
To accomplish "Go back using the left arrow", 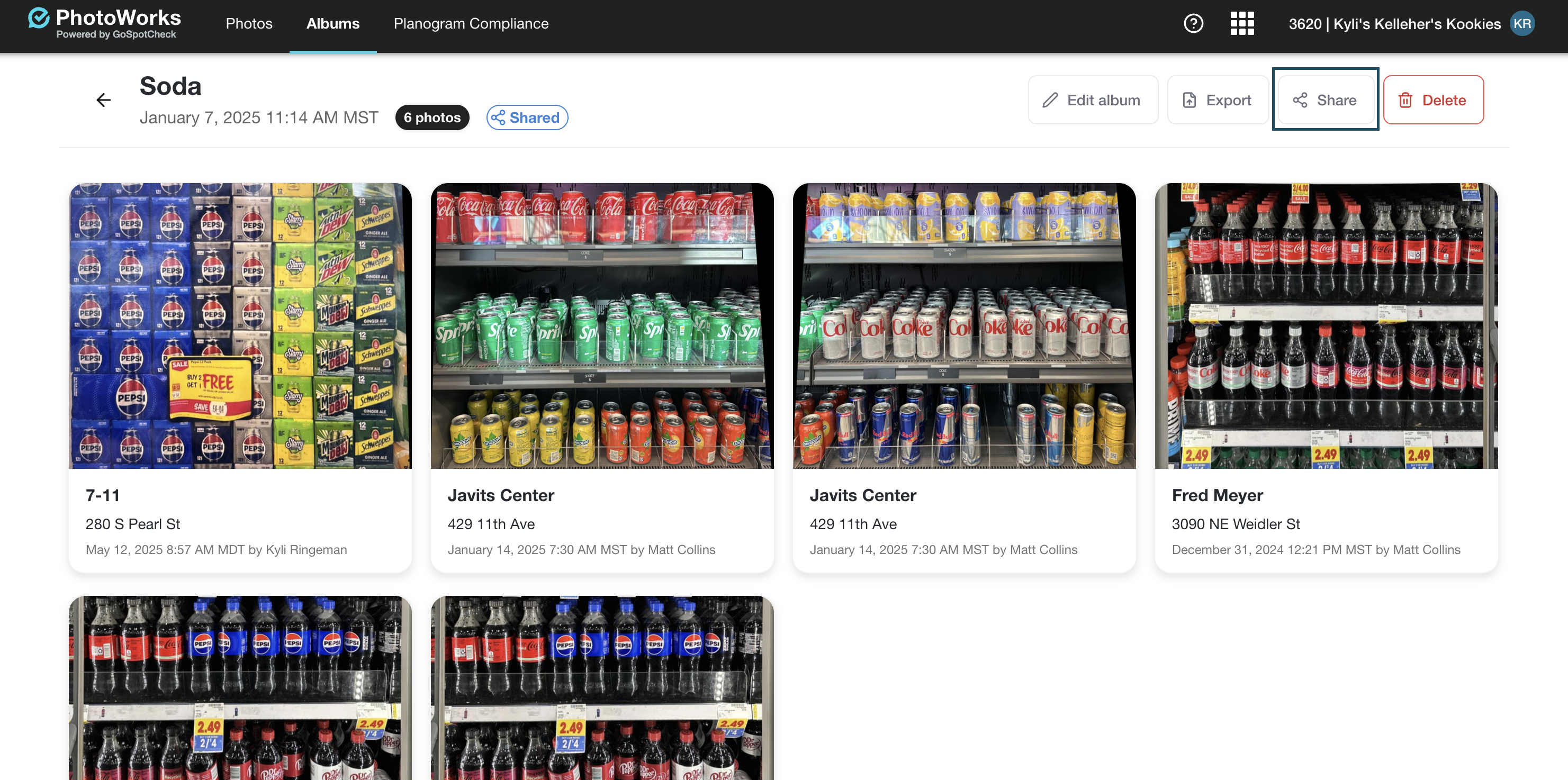I will tap(103, 100).
